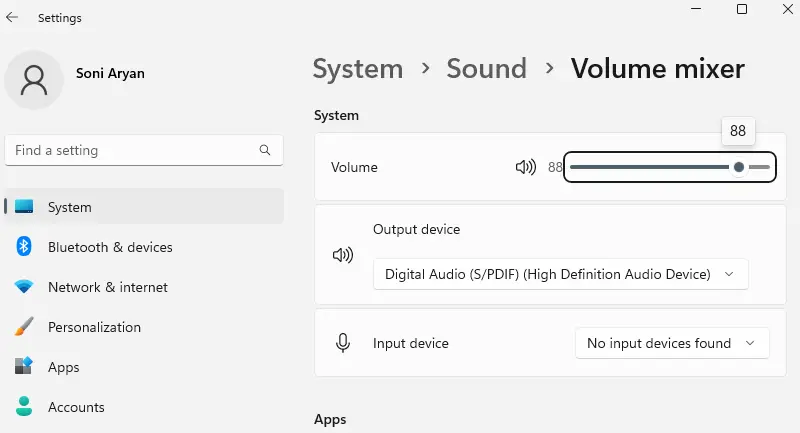
Task: Click the system Volume slider track
Action: (650, 168)
